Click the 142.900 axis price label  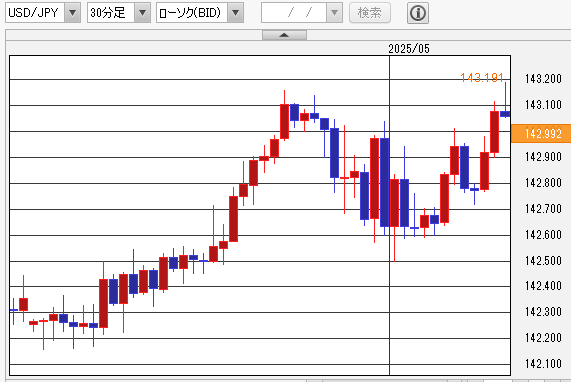click(543, 157)
